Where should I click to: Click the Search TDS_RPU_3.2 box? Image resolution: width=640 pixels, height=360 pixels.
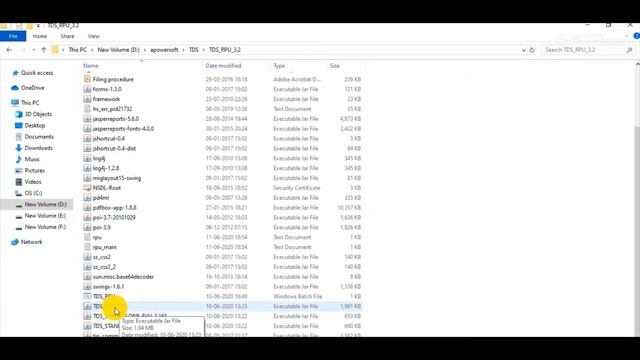(x=588, y=50)
